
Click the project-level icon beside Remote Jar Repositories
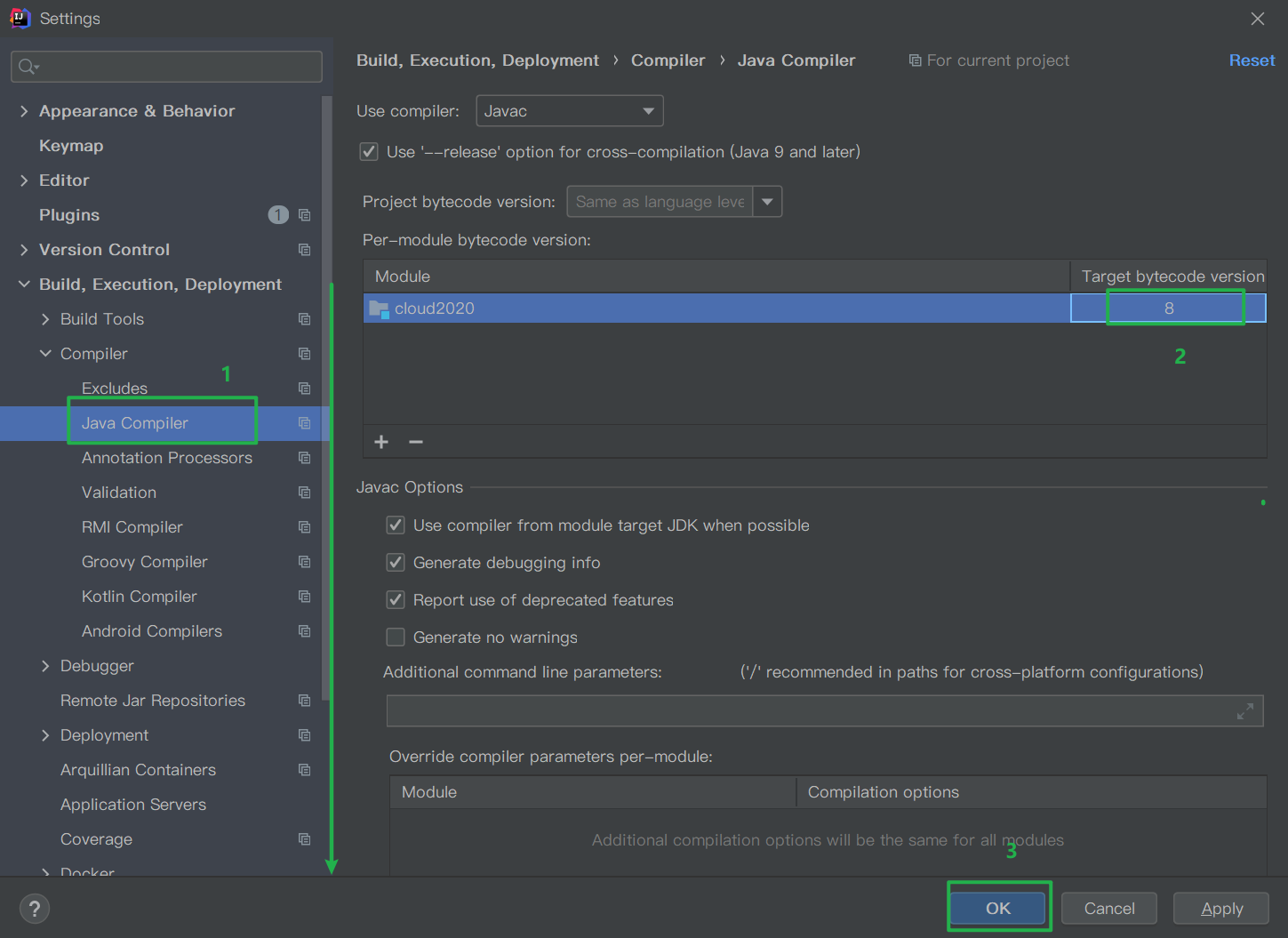point(305,701)
